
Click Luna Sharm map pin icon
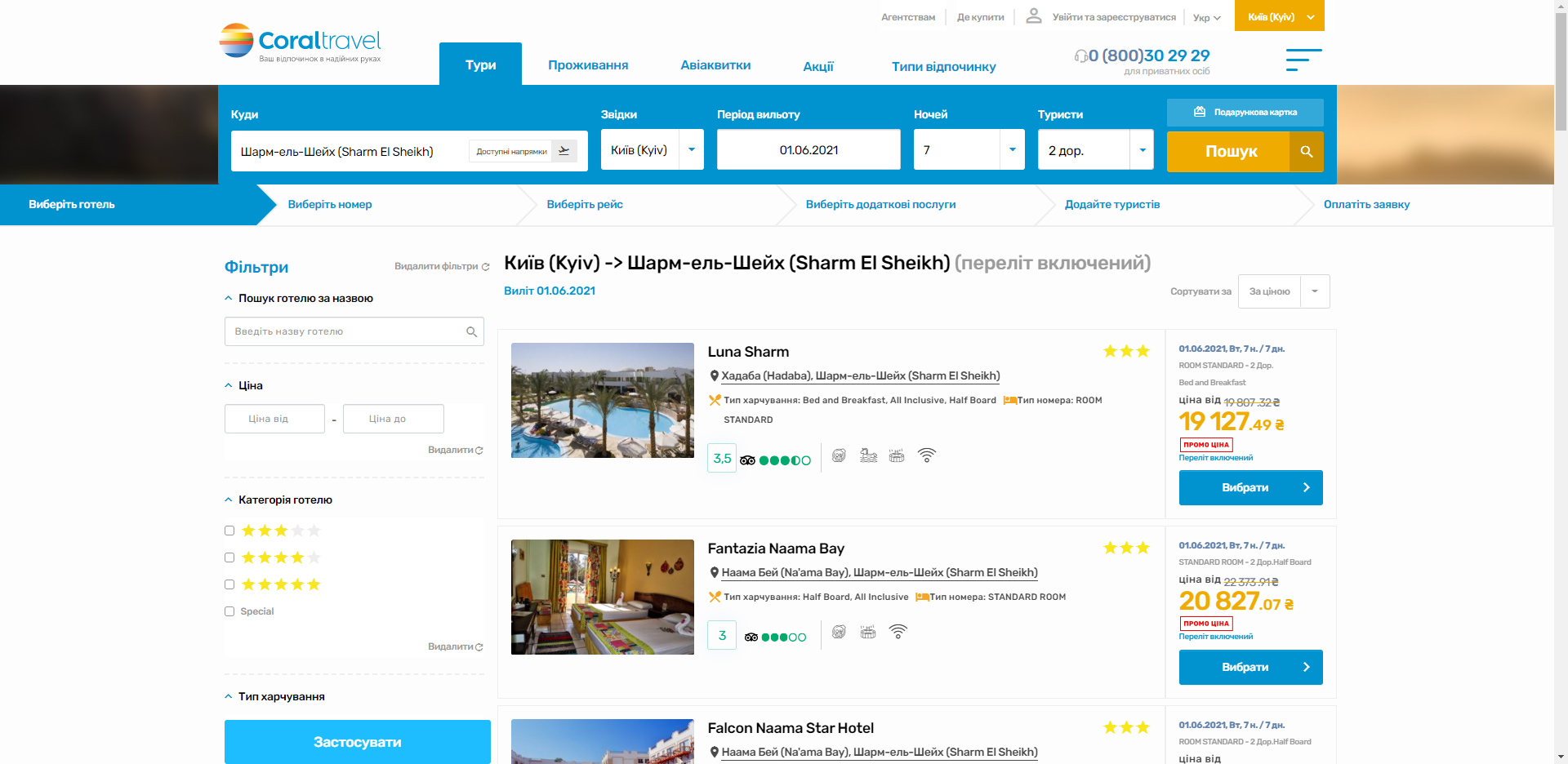715,376
